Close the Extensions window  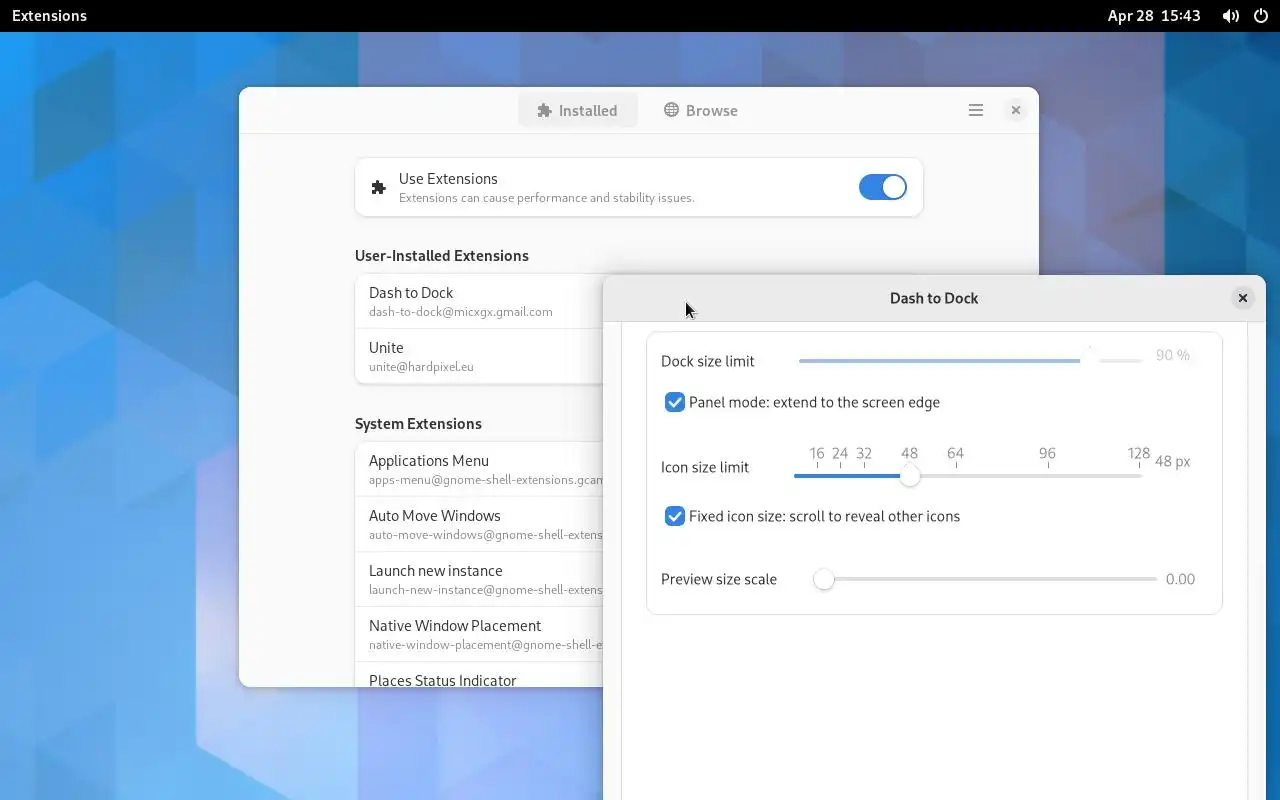point(1015,110)
